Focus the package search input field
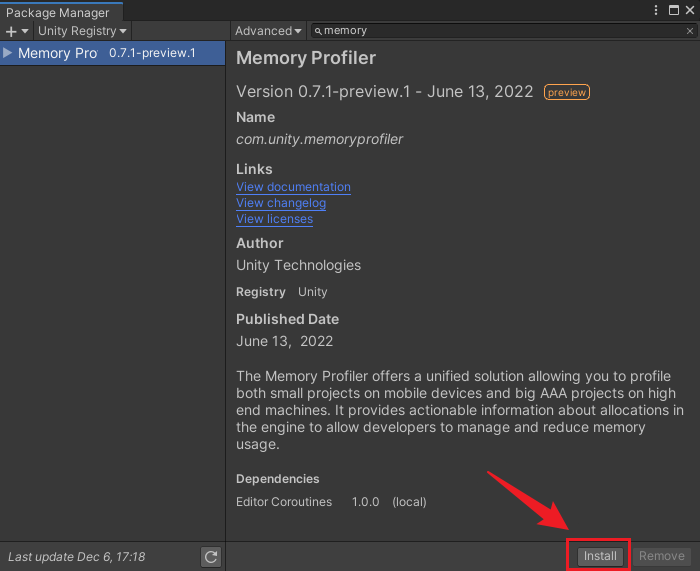 click(500, 31)
